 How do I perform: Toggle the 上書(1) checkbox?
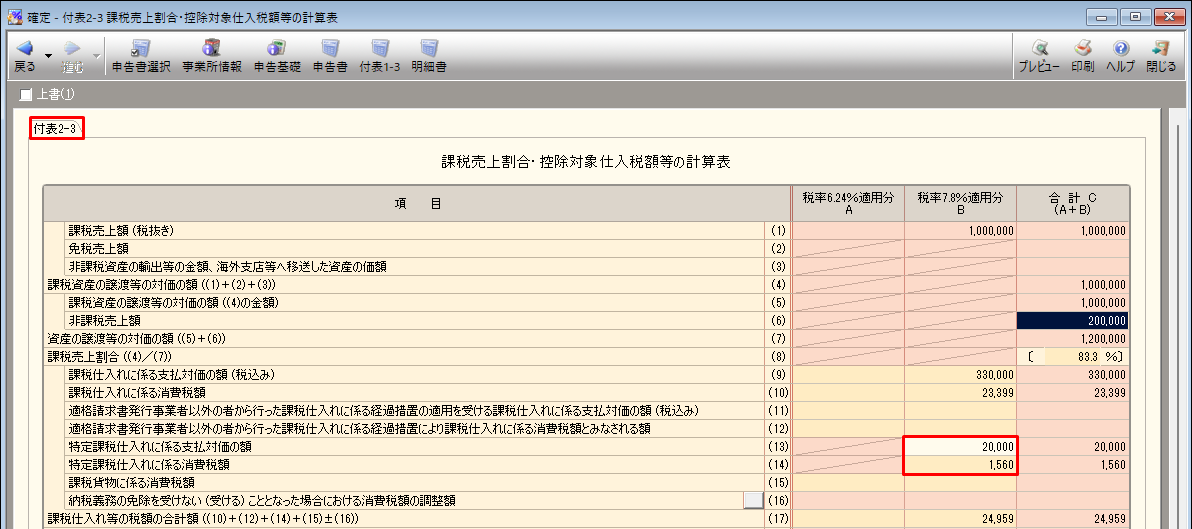27,95
